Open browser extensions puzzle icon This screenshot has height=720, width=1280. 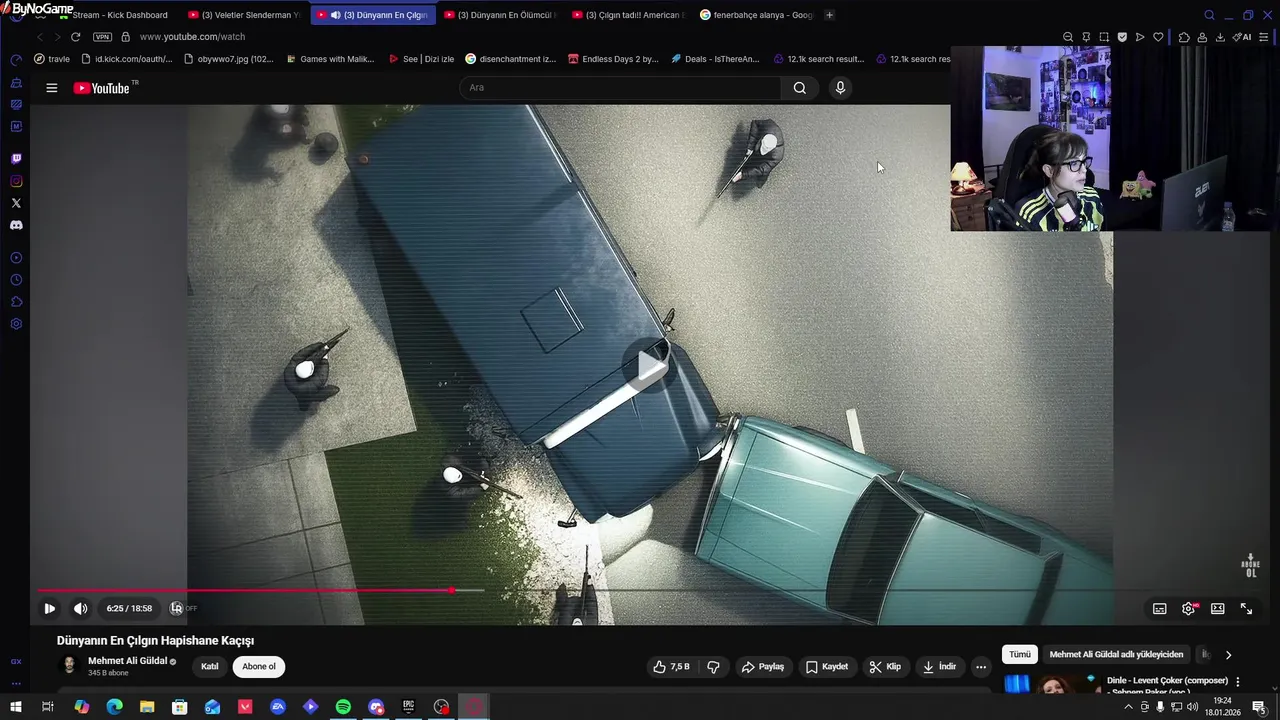coord(1184,37)
